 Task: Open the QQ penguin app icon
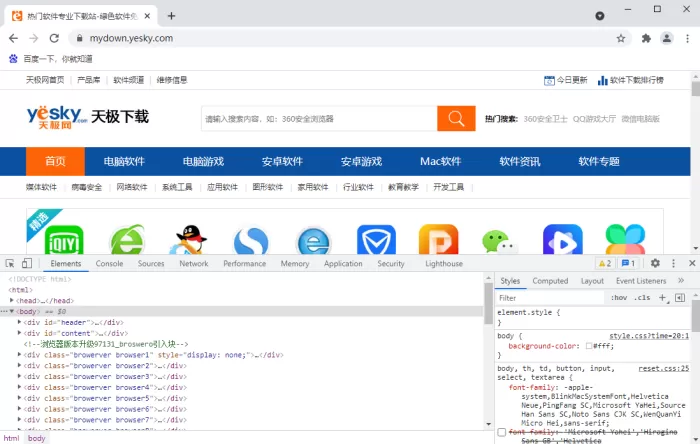(x=188, y=240)
